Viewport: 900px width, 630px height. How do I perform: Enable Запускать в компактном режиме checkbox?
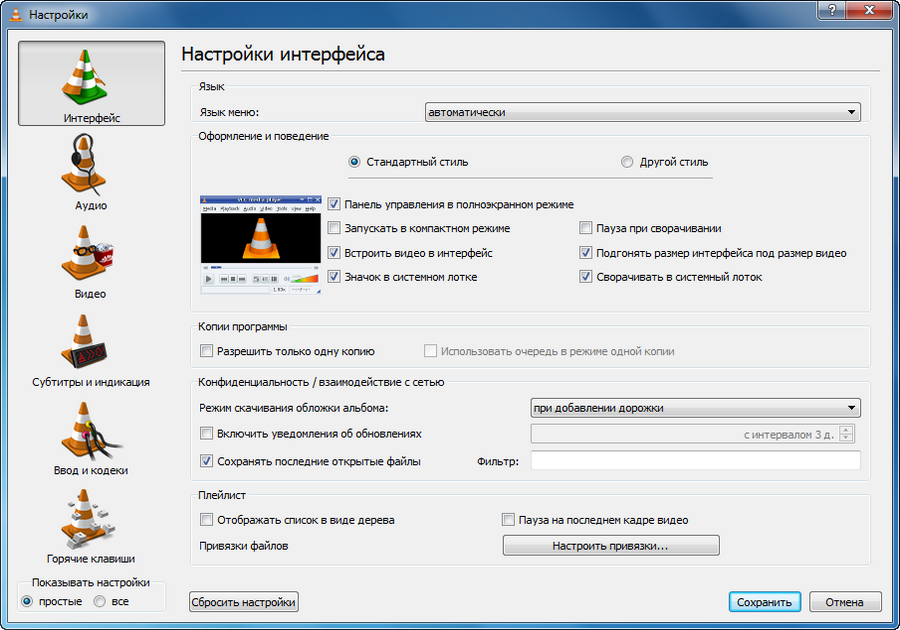pyautogui.click(x=335, y=229)
